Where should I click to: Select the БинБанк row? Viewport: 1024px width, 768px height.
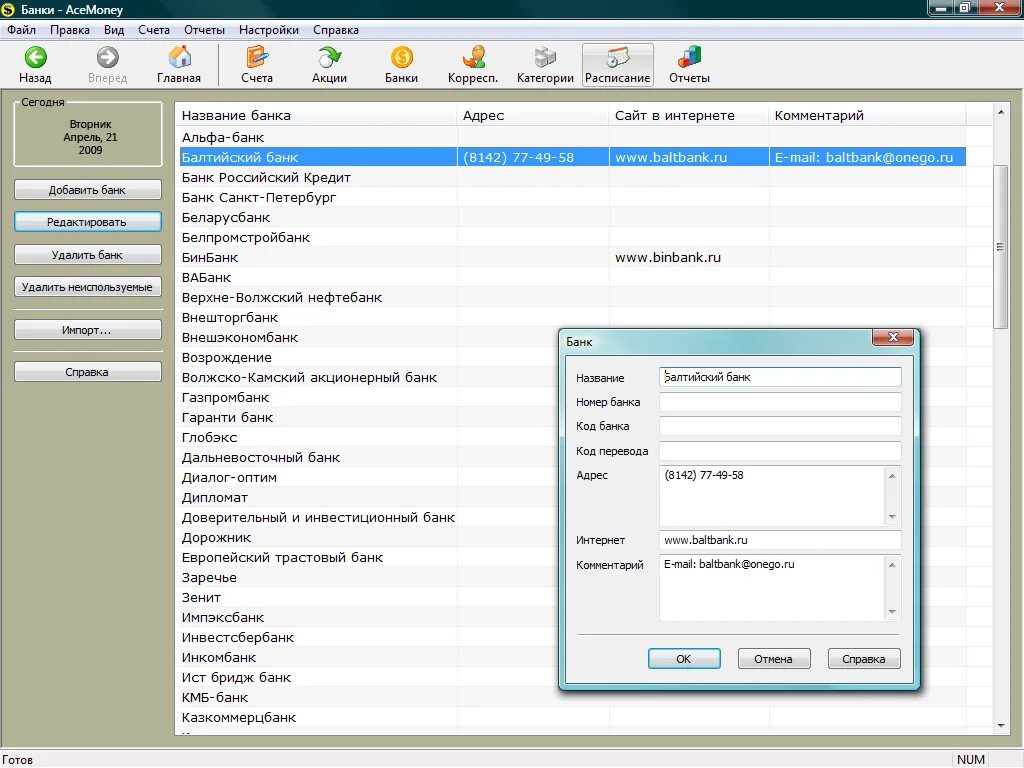[x=573, y=257]
